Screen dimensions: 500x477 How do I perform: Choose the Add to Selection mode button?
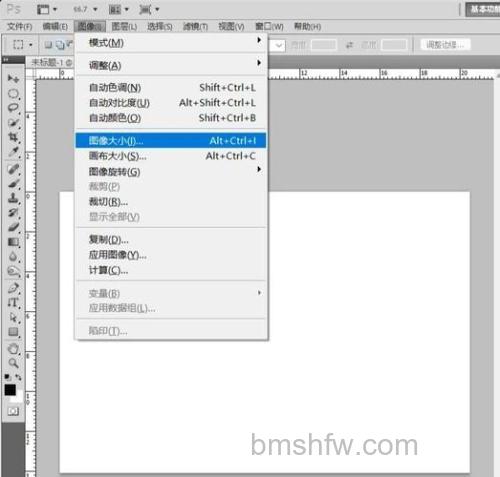[60, 45]
